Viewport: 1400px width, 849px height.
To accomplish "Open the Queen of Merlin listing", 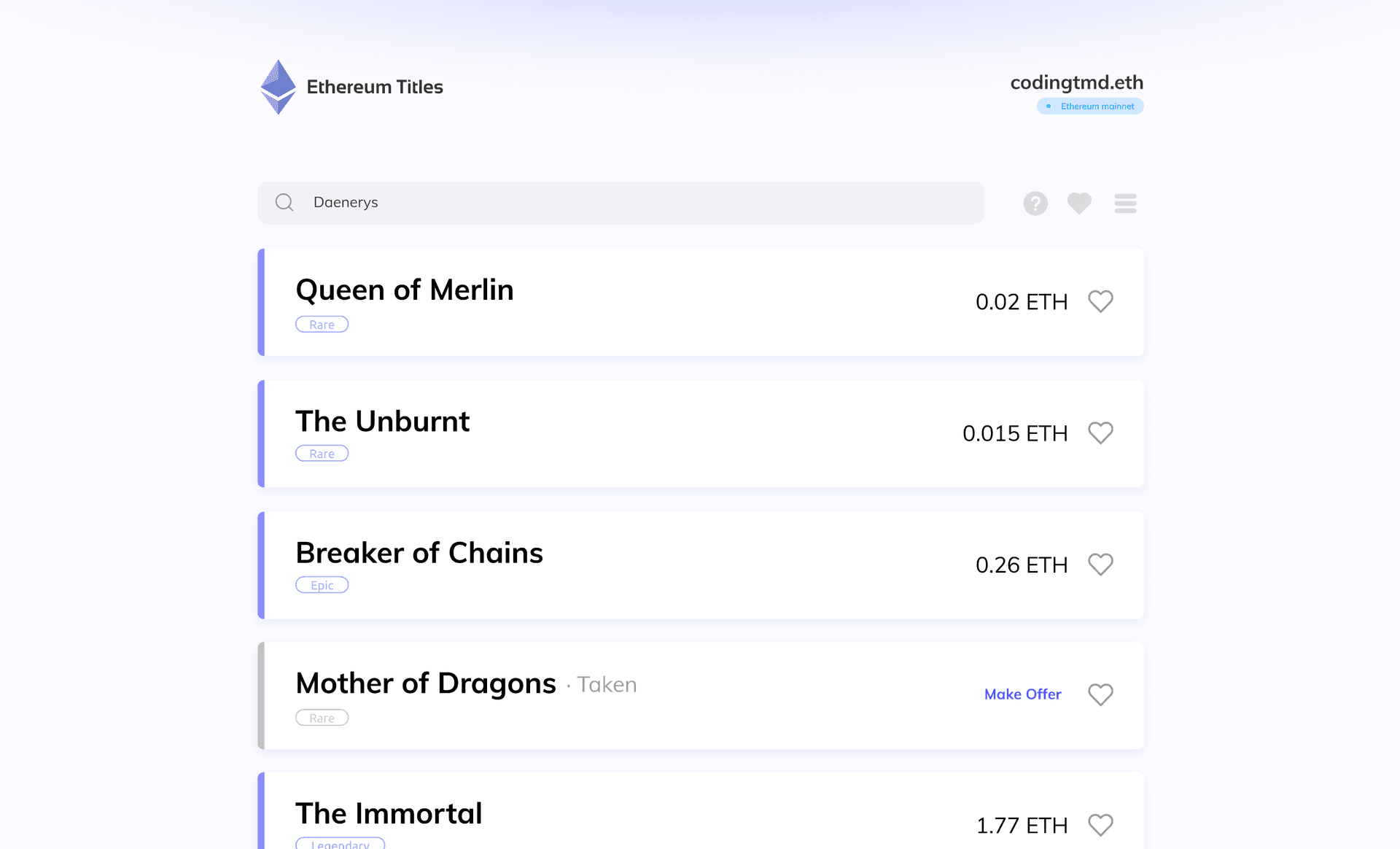I will 701,302.
